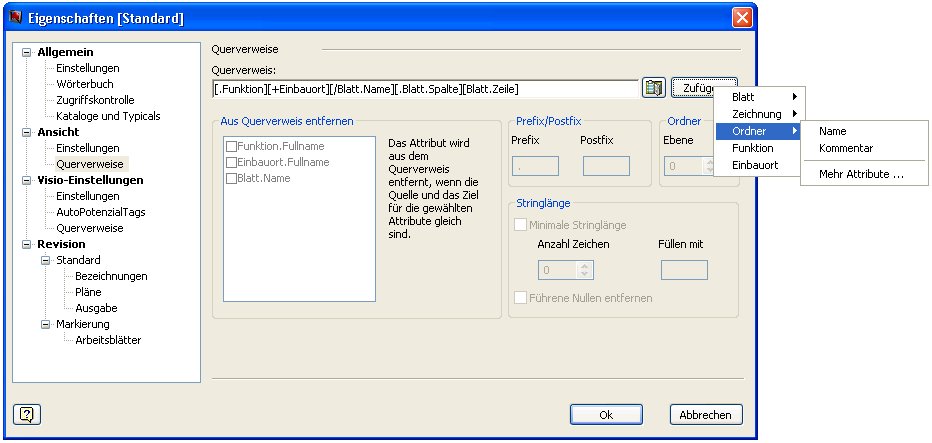932x443 pixels.
Task: Collapse the Markierung tree branch
Action: click(46, 324)
